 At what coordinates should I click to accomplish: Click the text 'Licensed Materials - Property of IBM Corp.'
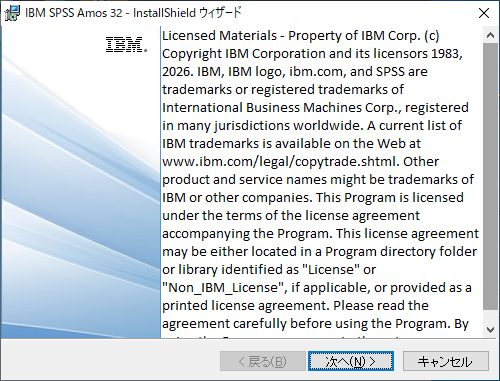pyautogui.click(x=291, y=36)
